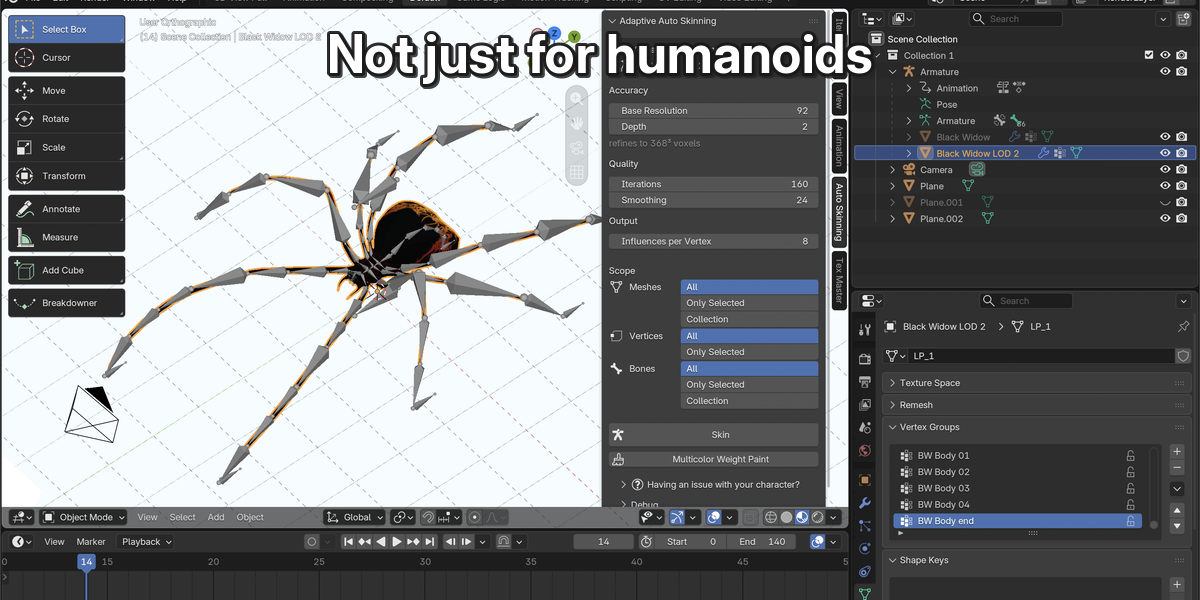
Task: Set Bones scope to Collection
Action: pyautogui.click(x=749, y=401)
